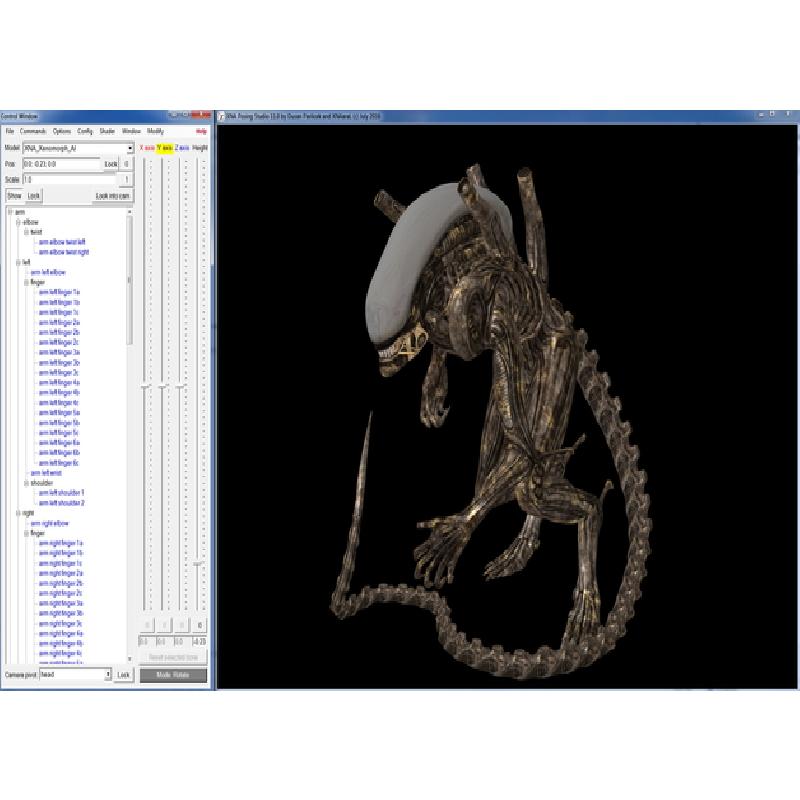Click the Height value field showing -0.23

pyautogui.click(x=200, y=642)
